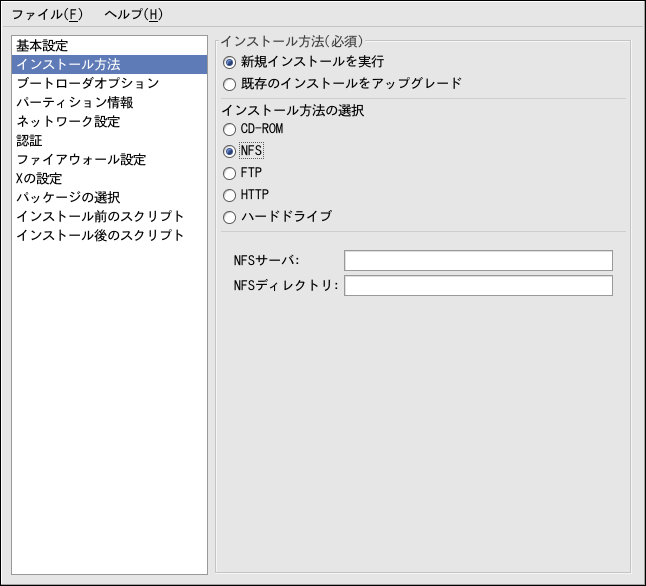The width and height of the screenshot is (646, 586).
Task: Show ファイアウォール設定 page
Action: click(x=81, y=160)
